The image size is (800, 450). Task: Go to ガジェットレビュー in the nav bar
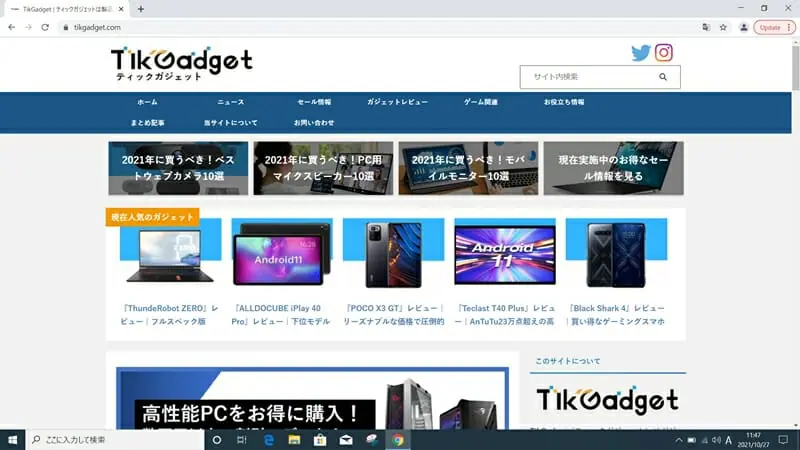397,102
